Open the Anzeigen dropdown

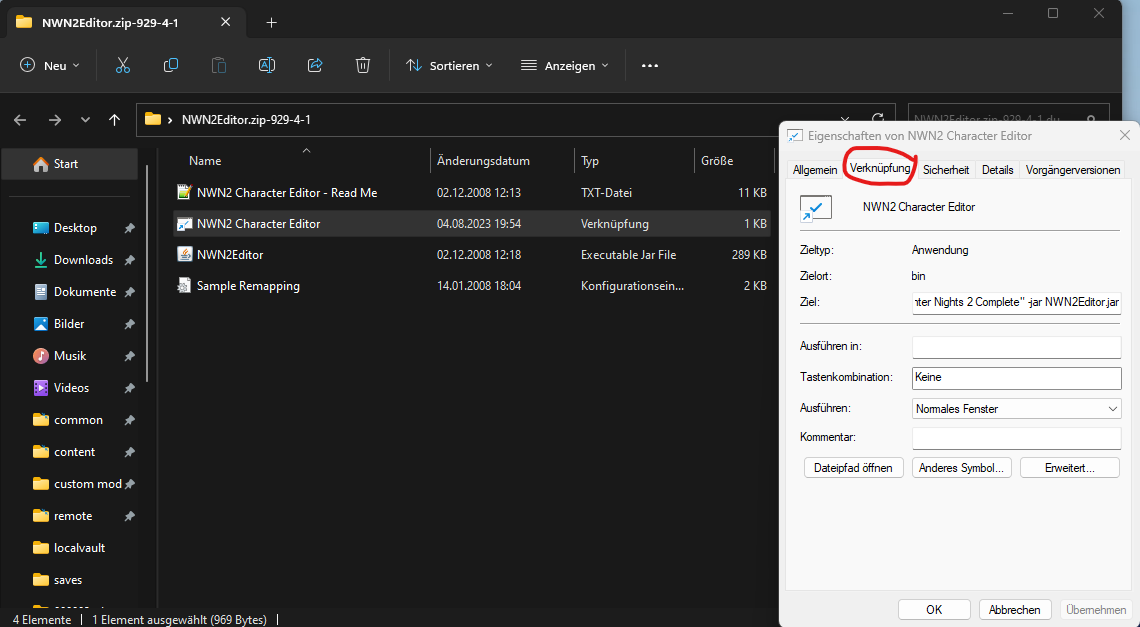(x=564, y=65)
